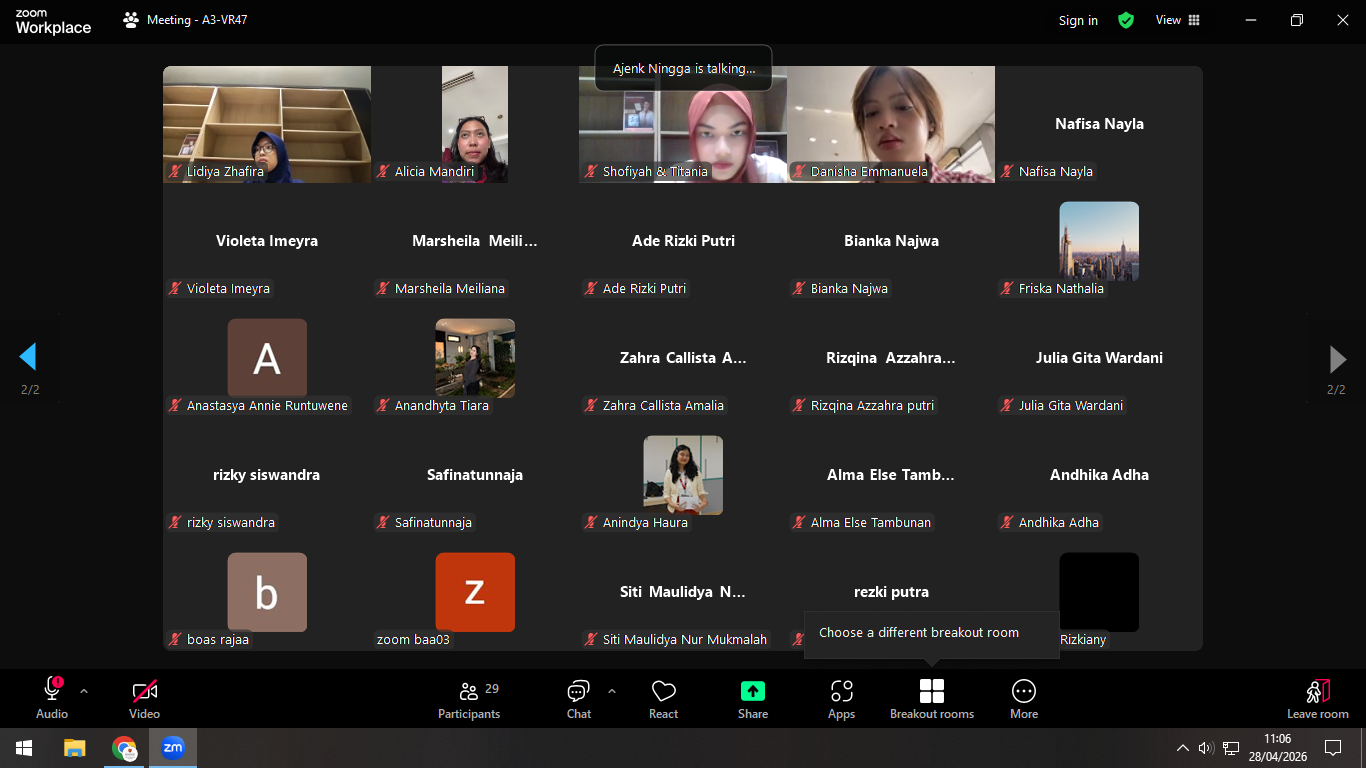Image resolution: width=1366 pixels, height=768 pixels.
Task: Click the Ajenk Ningga is talking notification
Action: 683,69
